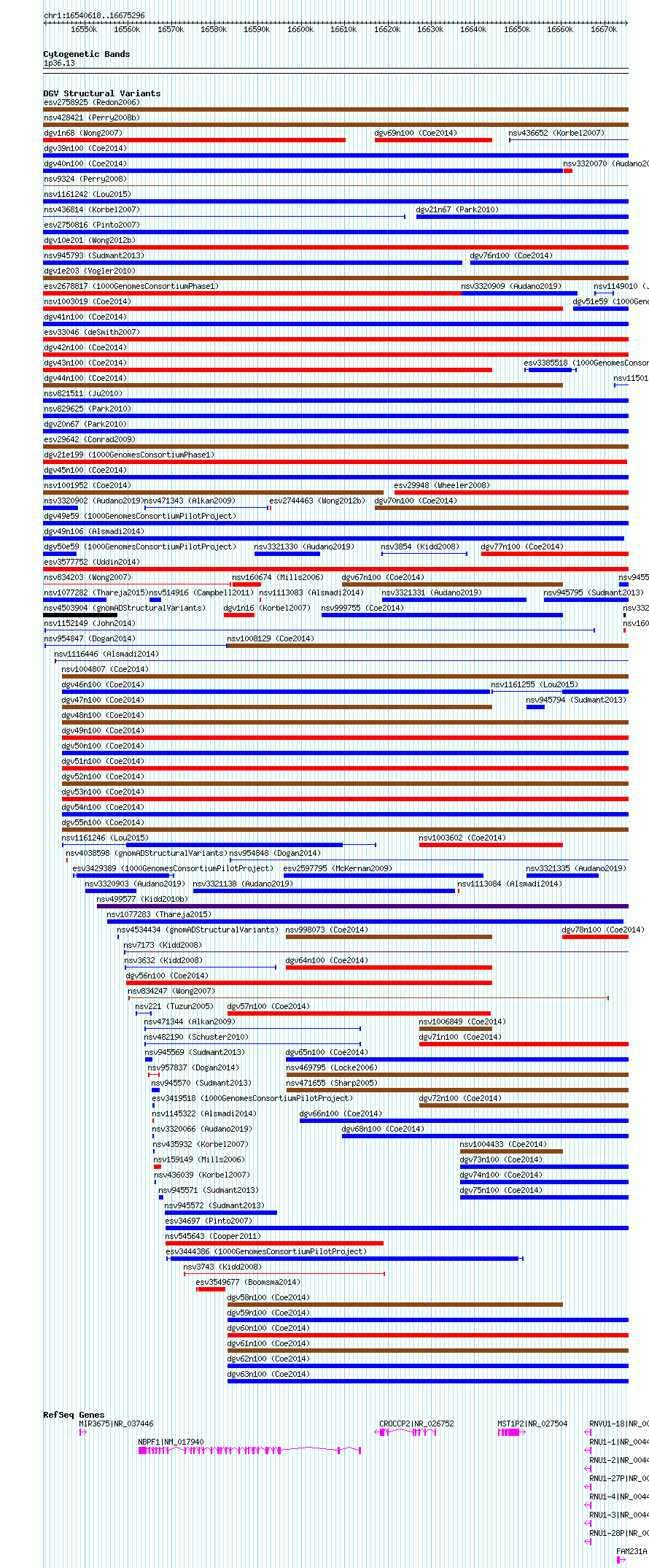This screenshot has width=649, height=1568.
Task: Click the 16550k ruler tick label
Action: [84, 29]
